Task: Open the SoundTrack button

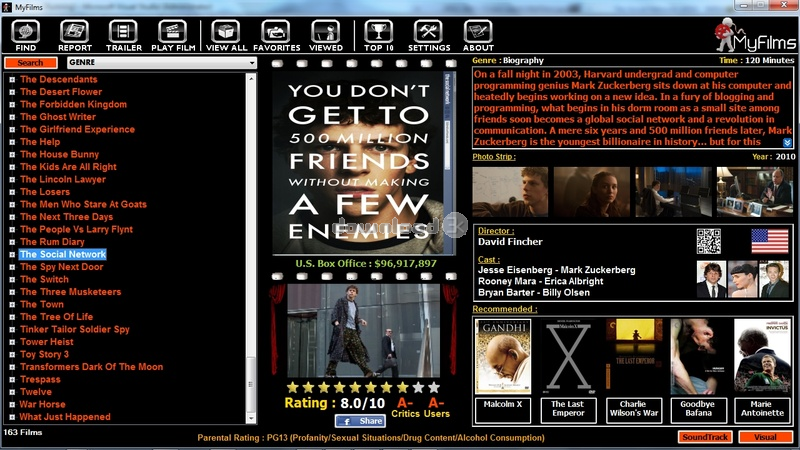Action: (705, 437)
